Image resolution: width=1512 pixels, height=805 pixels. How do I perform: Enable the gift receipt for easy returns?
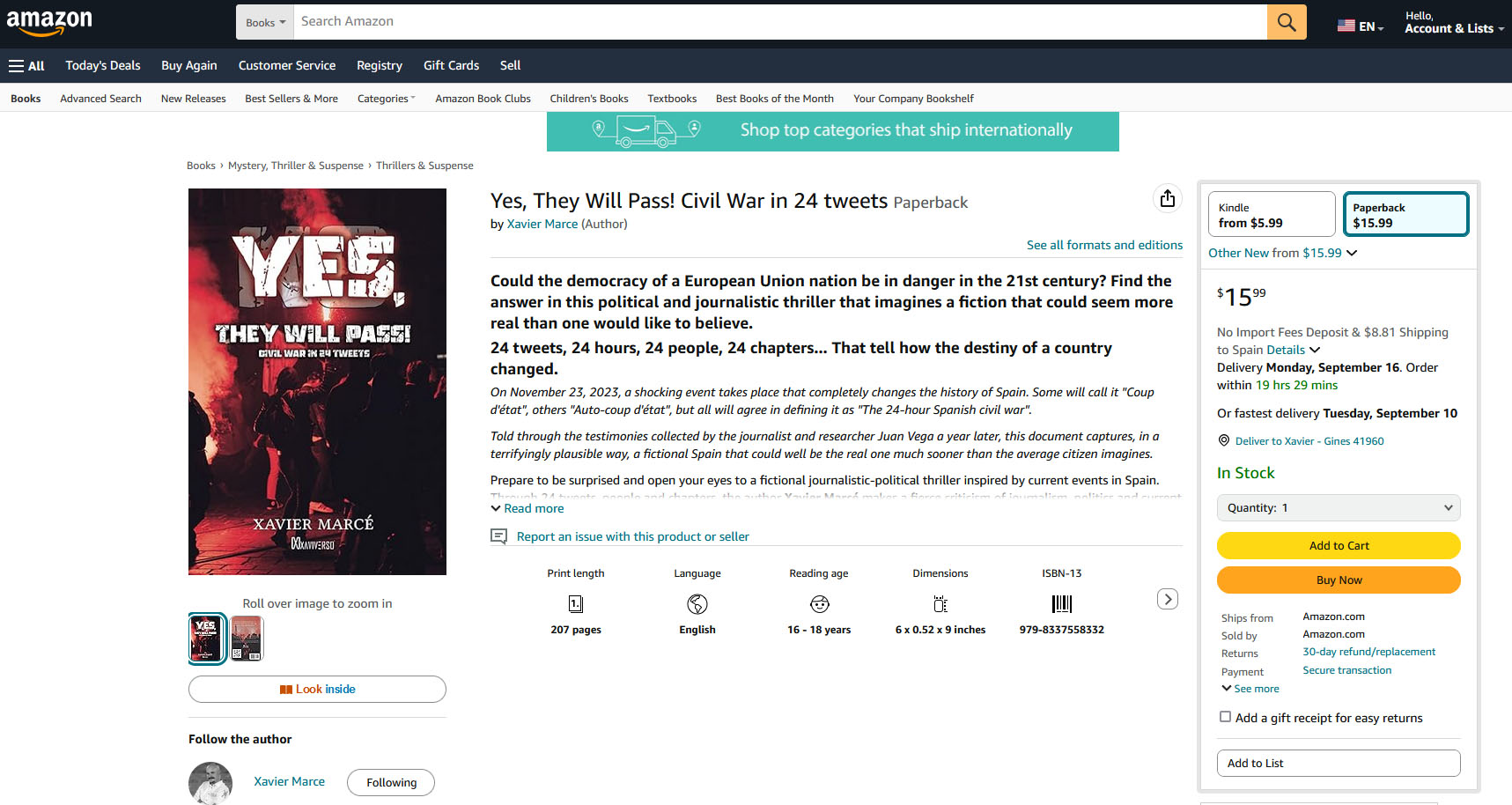[1225, 717]
